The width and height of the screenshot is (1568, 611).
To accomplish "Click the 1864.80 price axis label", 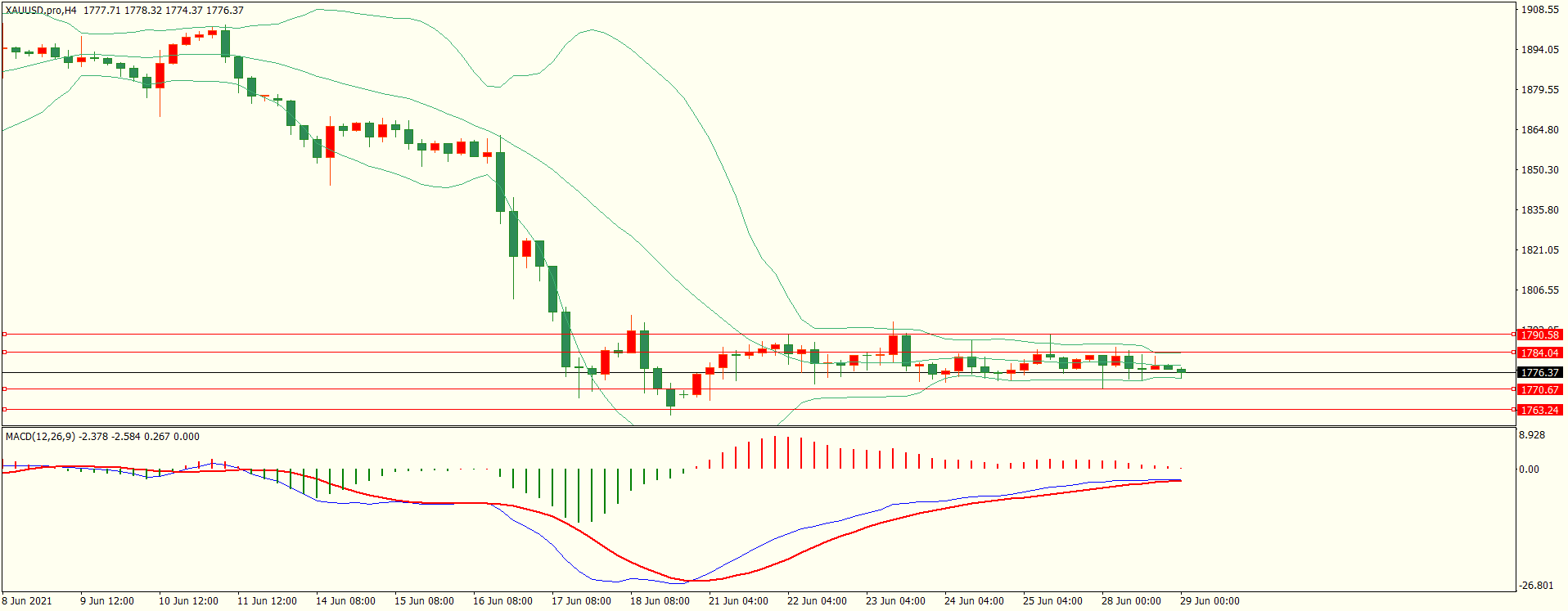I will 1539,130.
